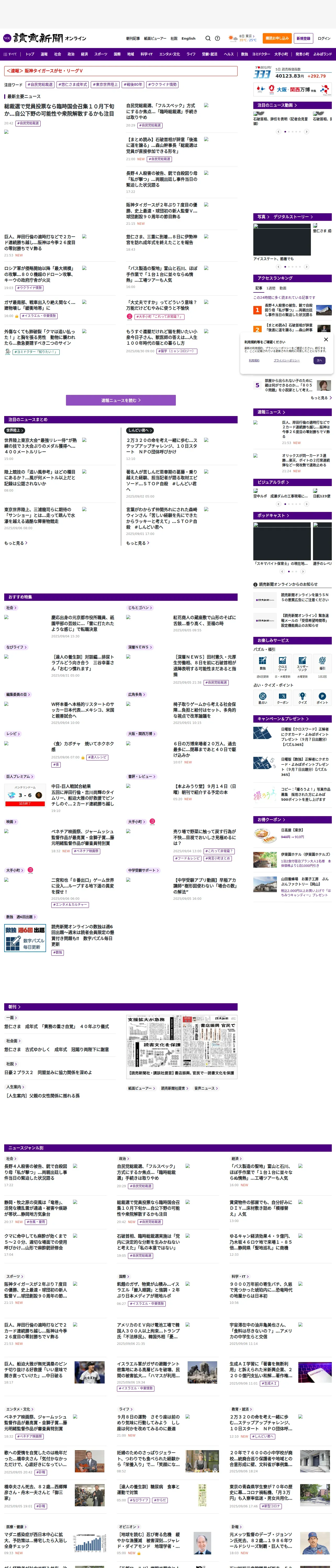Open the 星占い horoscope icon
This screenshot has width=336, height=1568.
(x=263, y=697)
